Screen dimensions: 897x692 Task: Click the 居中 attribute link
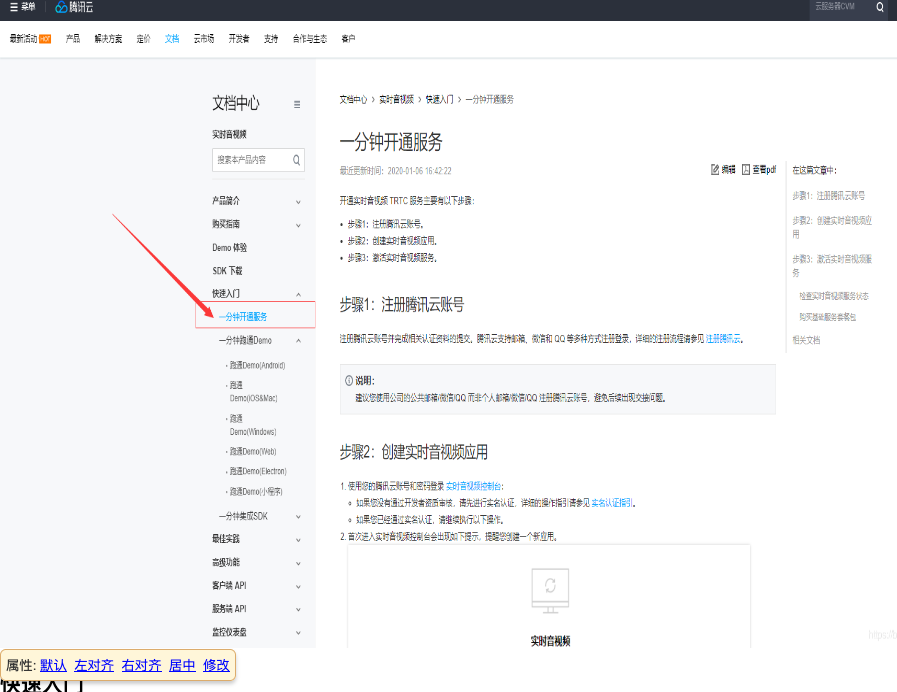tap(182, 665)
